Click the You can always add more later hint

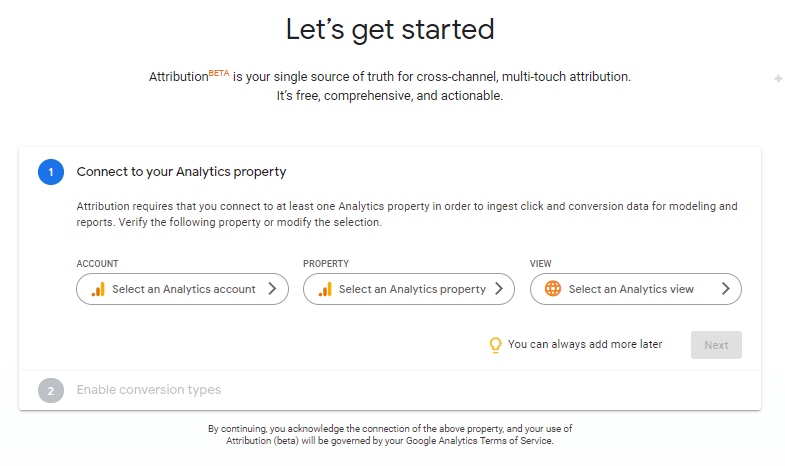585,345
